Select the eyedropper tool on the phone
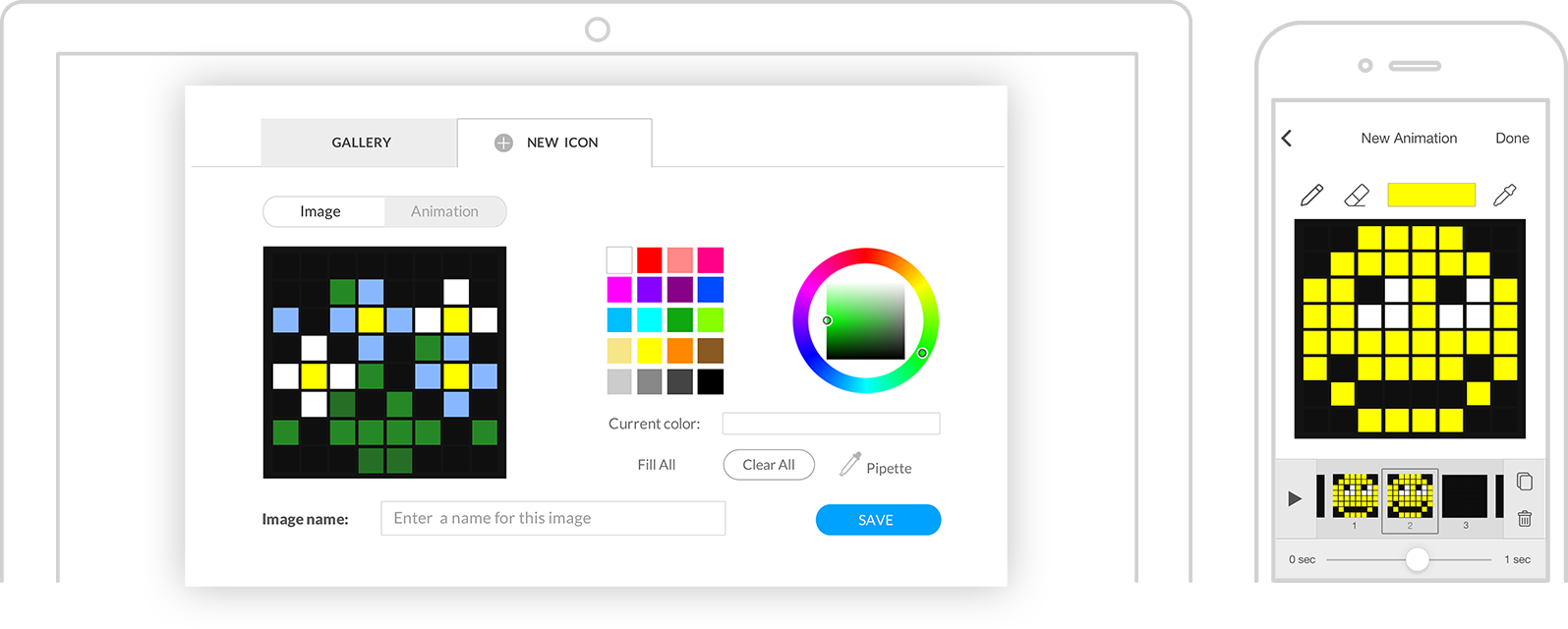The width and height of the screenshot is (1568, 629). point(1505,195)
